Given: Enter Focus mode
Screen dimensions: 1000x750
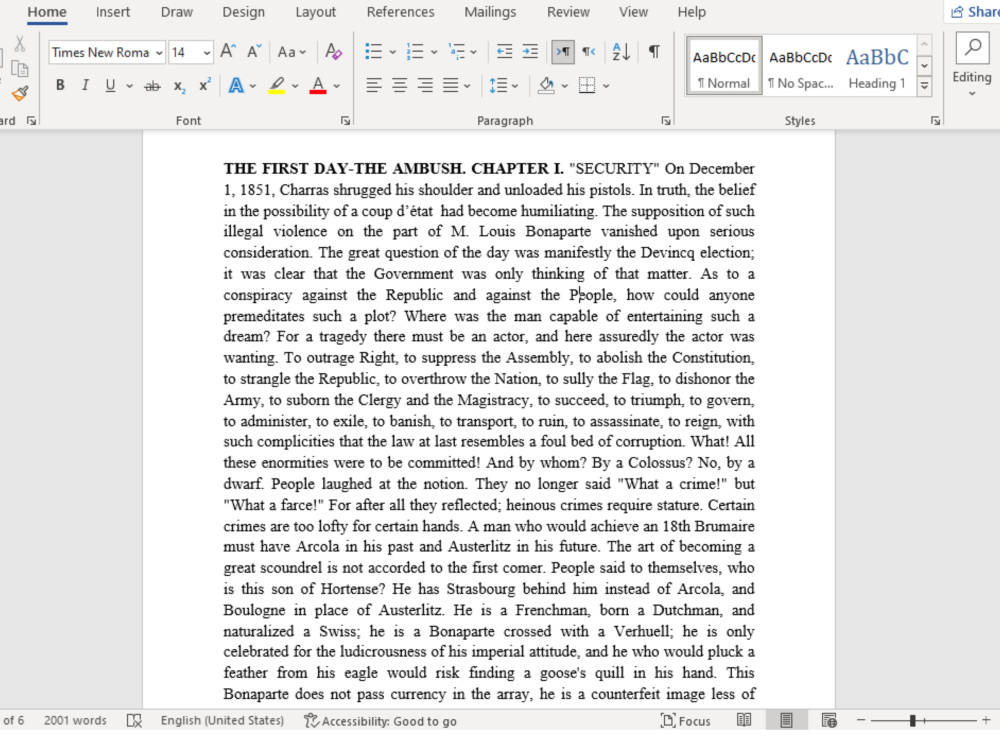Looking at the screenshot, I should pyautogui.click(x=686, y=721).
